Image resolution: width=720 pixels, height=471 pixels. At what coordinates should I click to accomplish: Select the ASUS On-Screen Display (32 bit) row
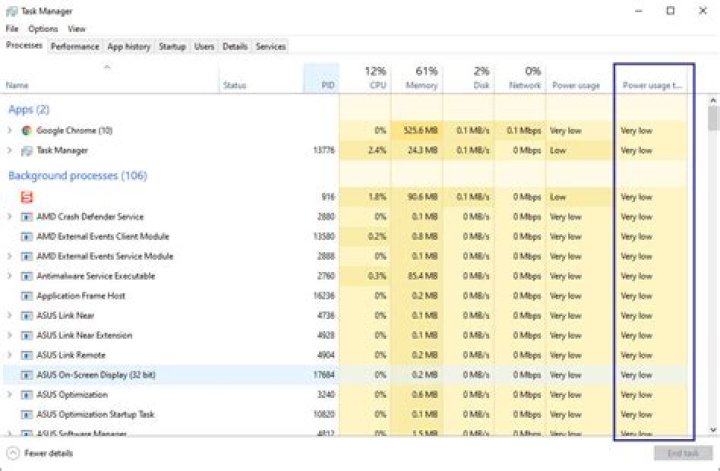pyautogui.click(x=345, y=375)
